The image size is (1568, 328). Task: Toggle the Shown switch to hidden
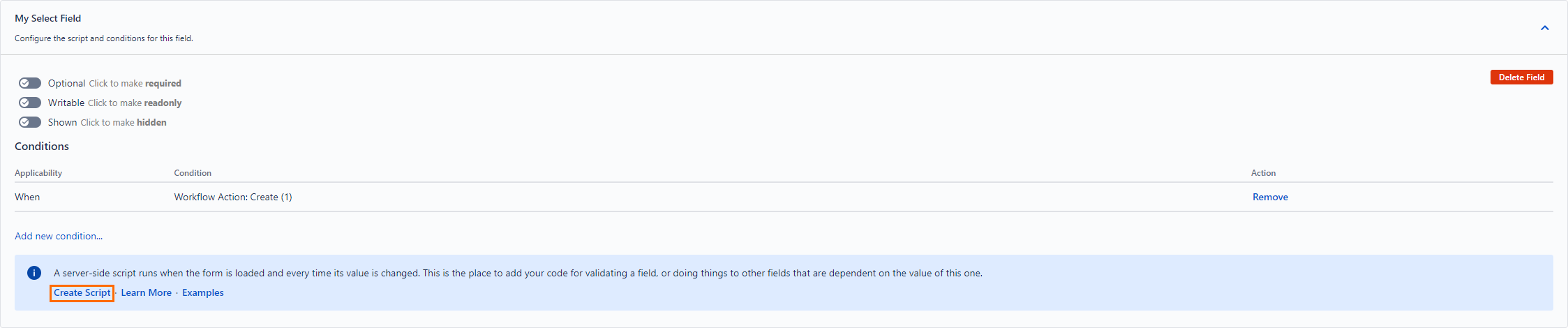tap(30, 122)
